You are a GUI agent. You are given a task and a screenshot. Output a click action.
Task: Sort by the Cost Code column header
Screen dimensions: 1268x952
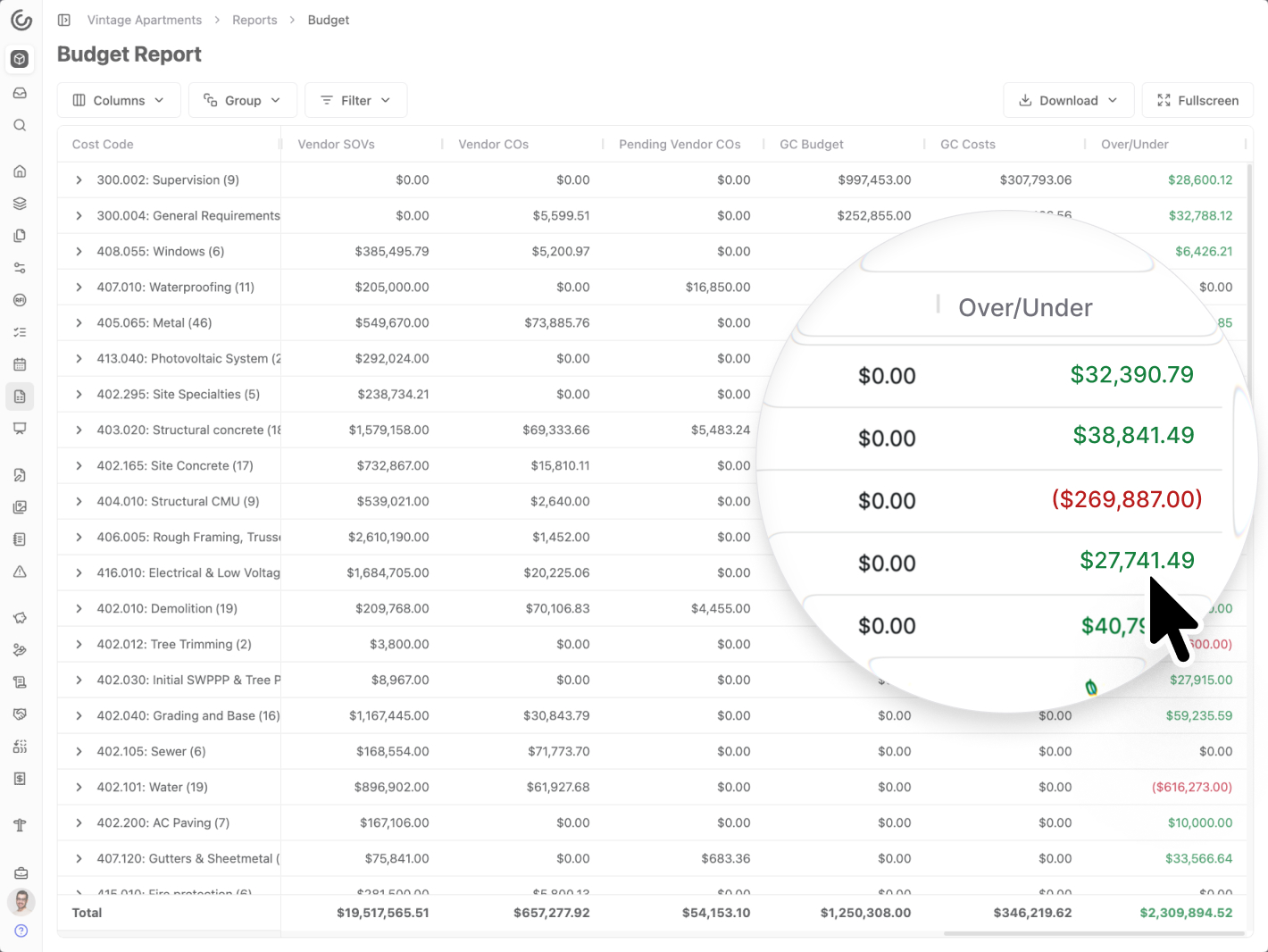point(103,144)
